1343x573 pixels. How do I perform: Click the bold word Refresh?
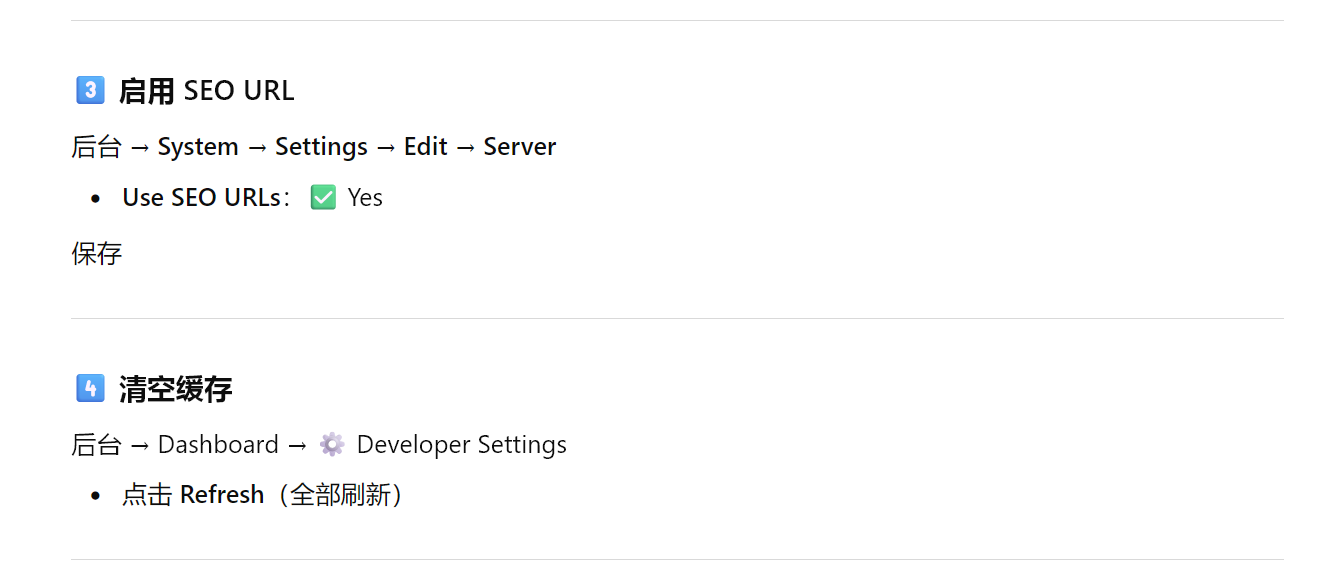click(x=222, y=495)
